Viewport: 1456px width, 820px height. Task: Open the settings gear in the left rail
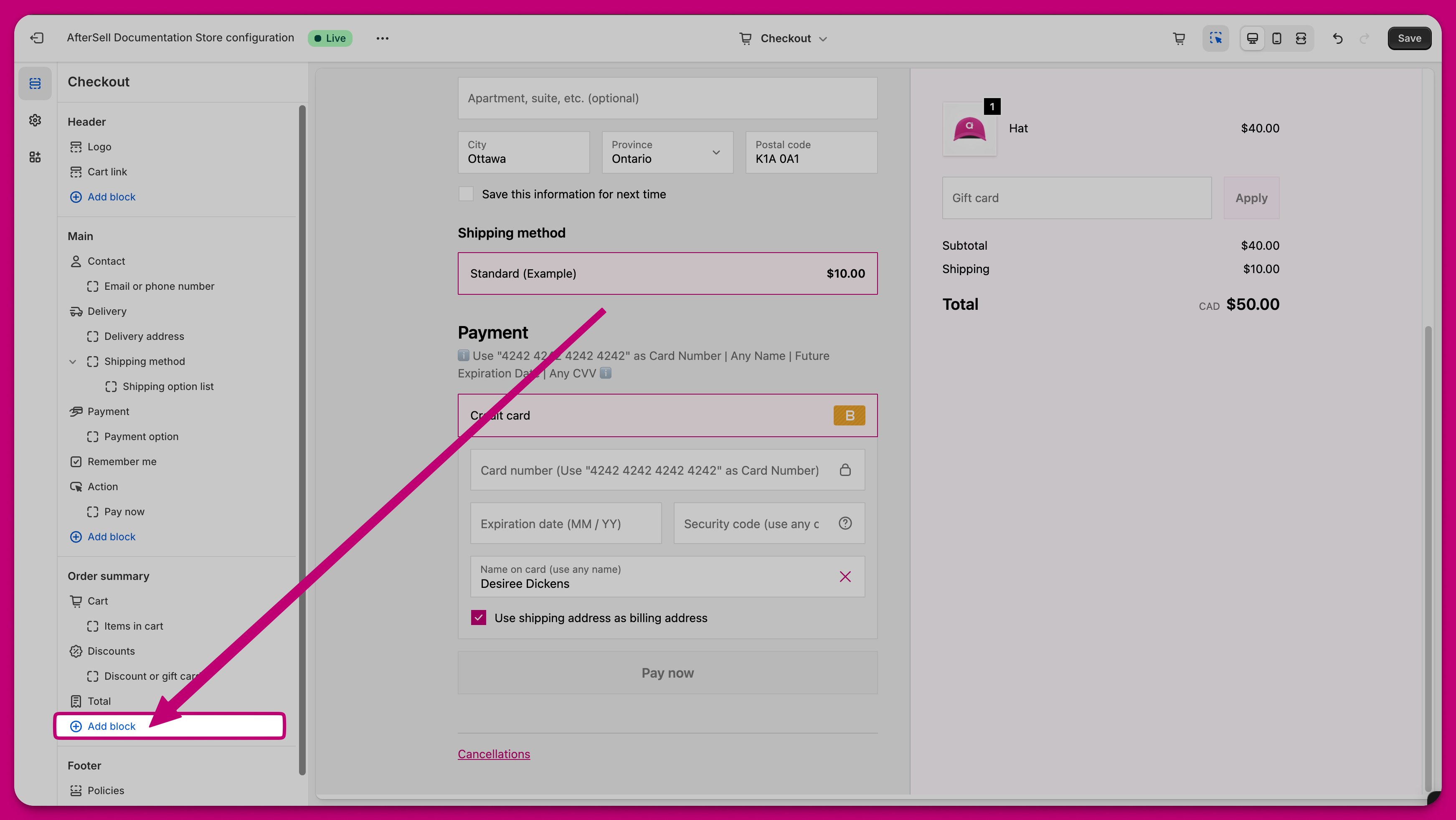click(35, 120)
